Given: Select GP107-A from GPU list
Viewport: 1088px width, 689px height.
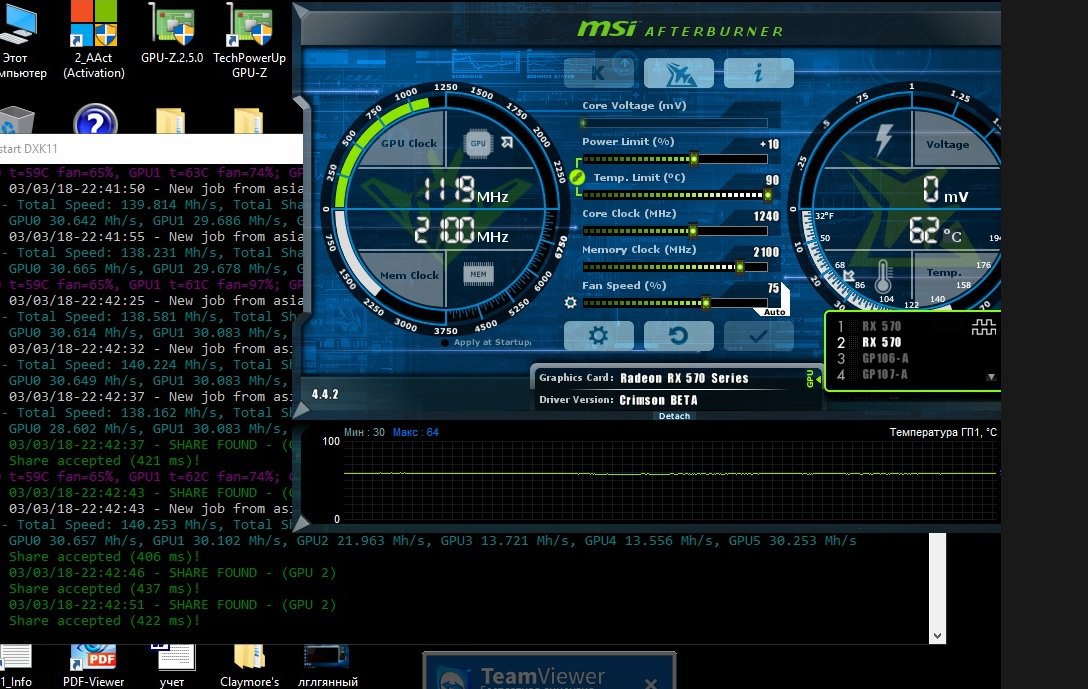Looking at the screenshot, I should click(x=884, y=374).
